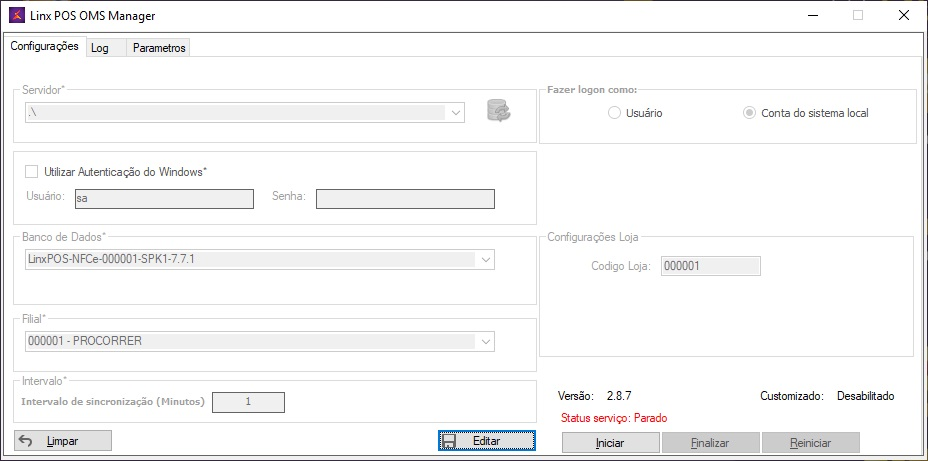Switch to the Log tab
Viewport: 928px width, 461px height.
[106, 49]
